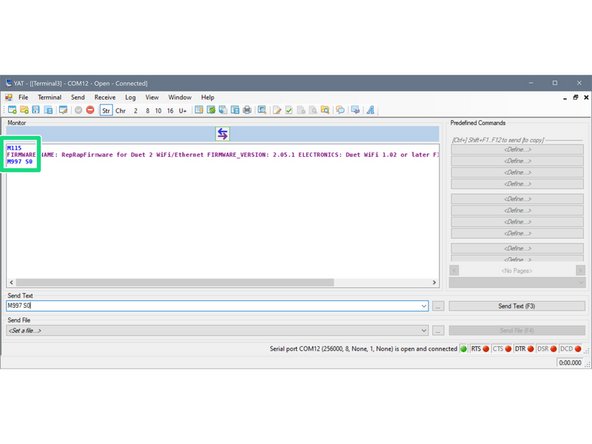
Task: Click the Send Text (F3) button
Action: 517,306
